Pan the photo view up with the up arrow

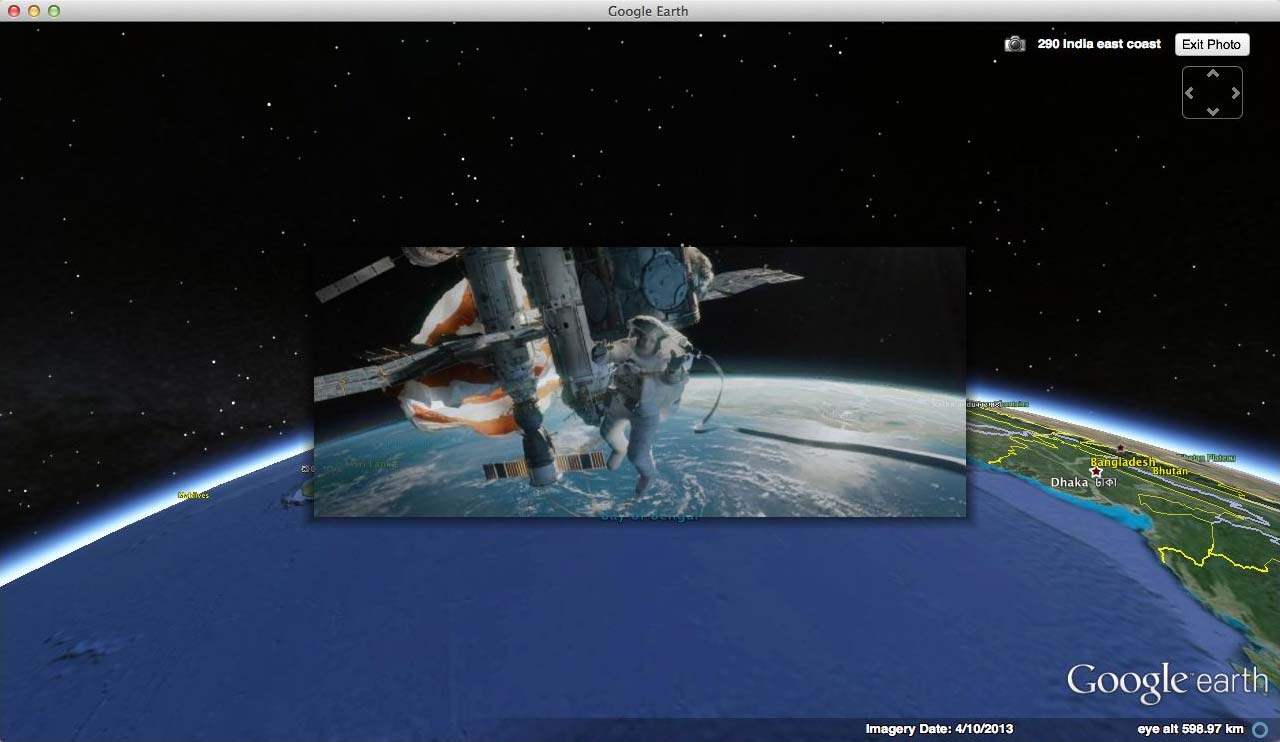pos(1213,74)
